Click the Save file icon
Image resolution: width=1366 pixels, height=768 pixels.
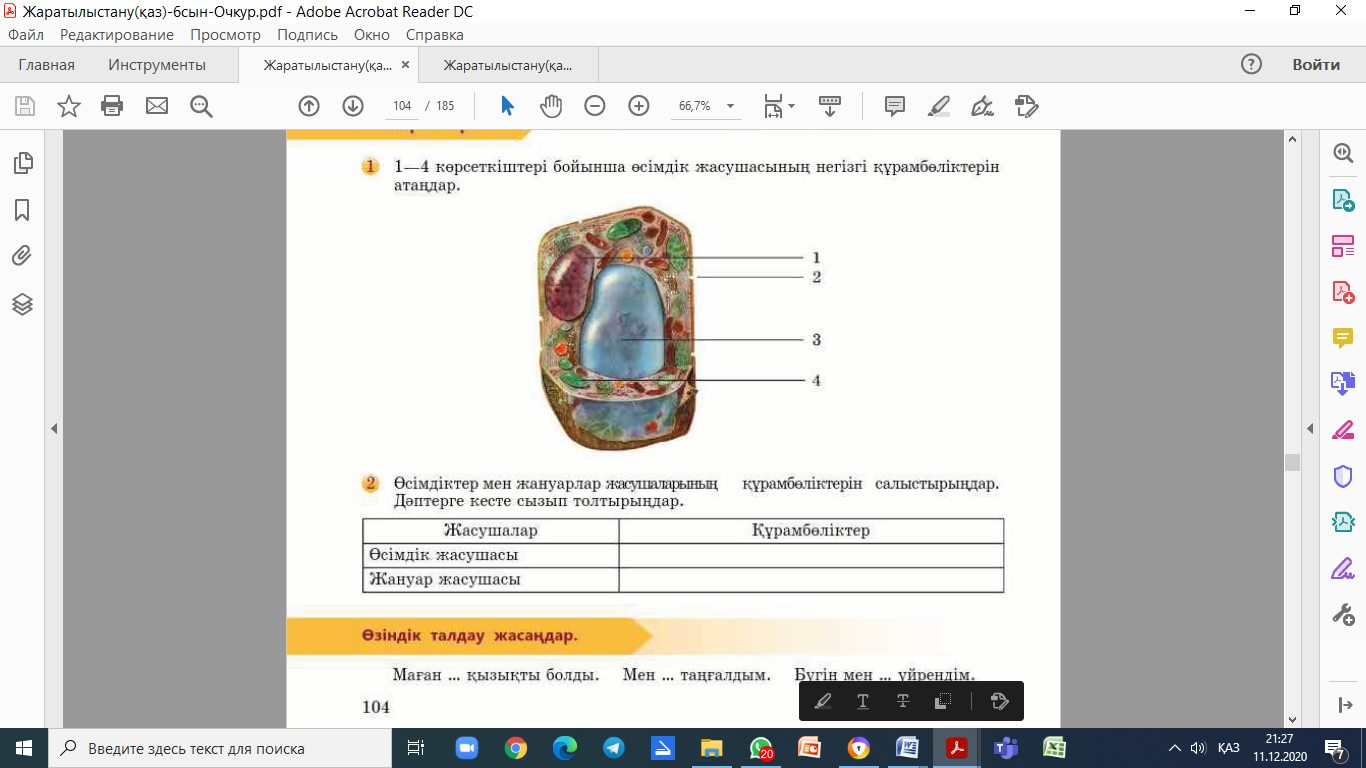click(25, 106)
